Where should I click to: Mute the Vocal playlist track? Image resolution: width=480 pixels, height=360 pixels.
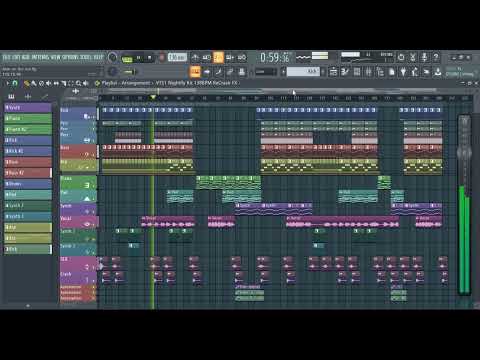click(x=94, y=225)
